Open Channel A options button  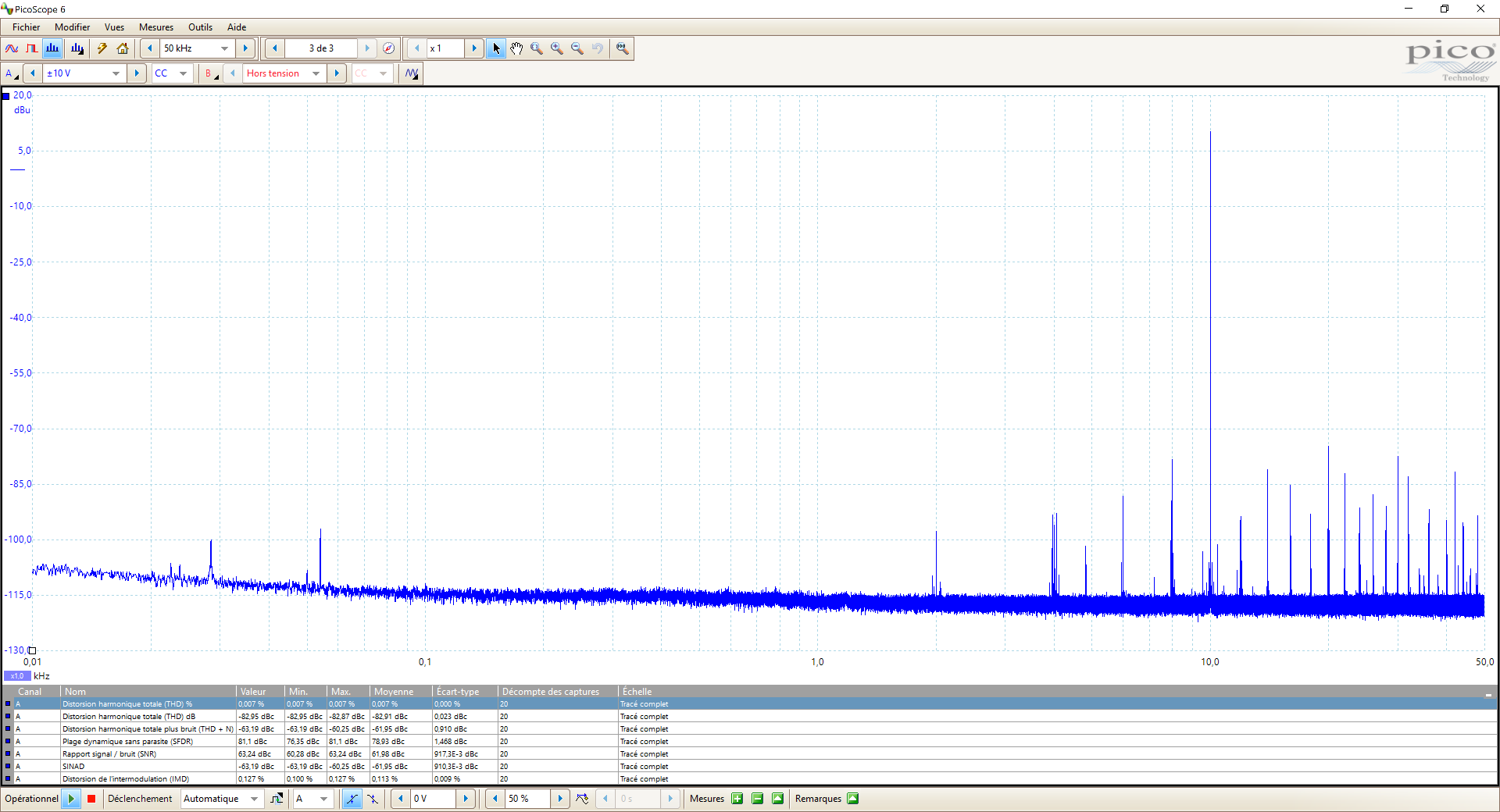(12, 73)
